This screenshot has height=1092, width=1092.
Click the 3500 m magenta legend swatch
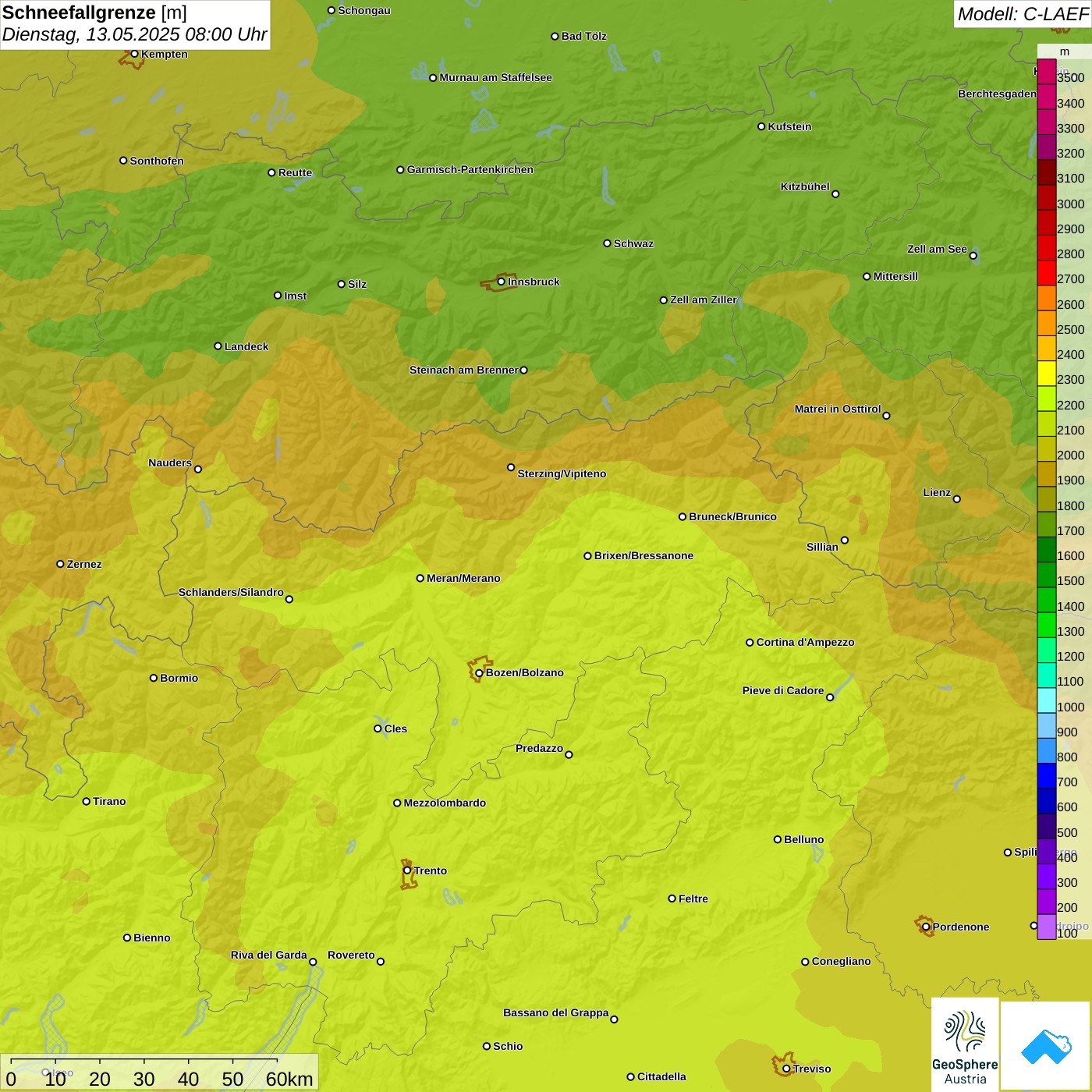coord(1046,72)
